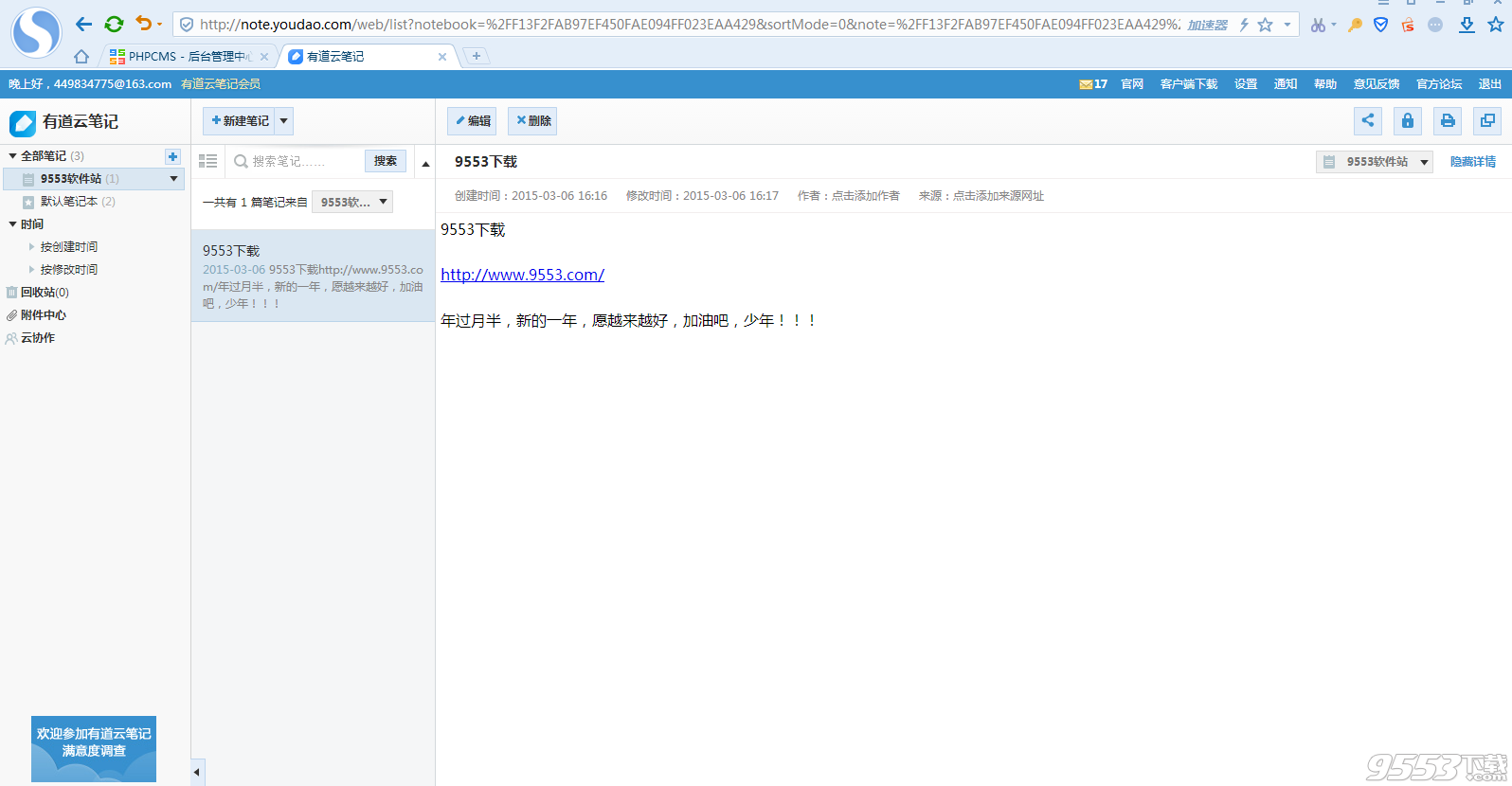The width and height of the screenshot is (1512, 786).
Task: Open browser home page icon
Action: (x=81, y=57)
